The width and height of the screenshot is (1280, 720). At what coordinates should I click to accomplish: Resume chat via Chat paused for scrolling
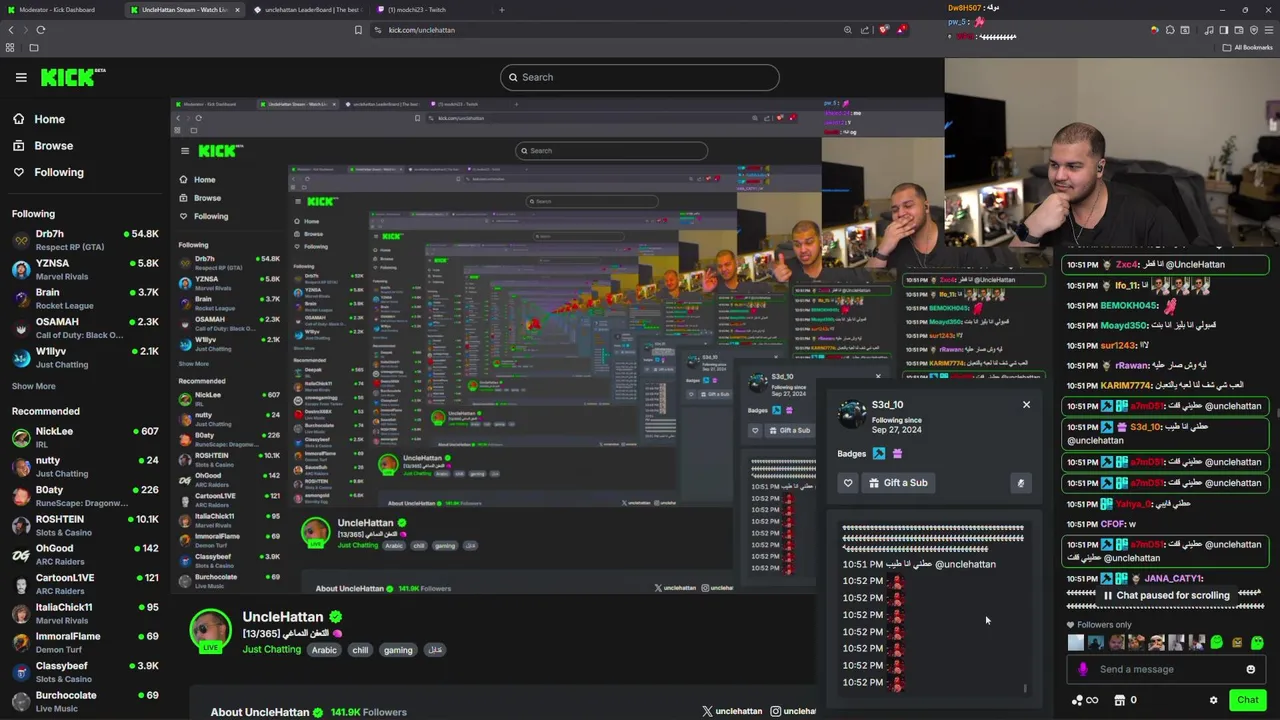(1165, 596)
